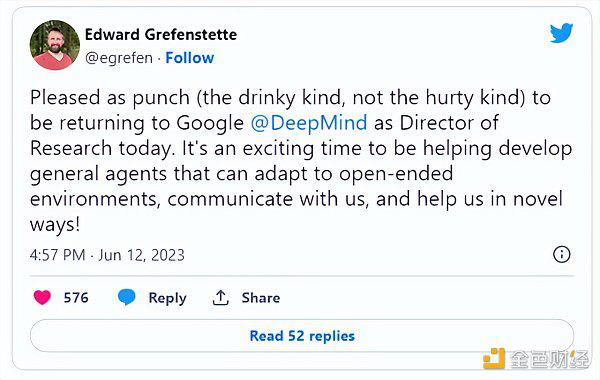The width and height of the screenshot is (600, 380).
Task: Click the Edward Grefenstette display name
Action: (161, 34)
